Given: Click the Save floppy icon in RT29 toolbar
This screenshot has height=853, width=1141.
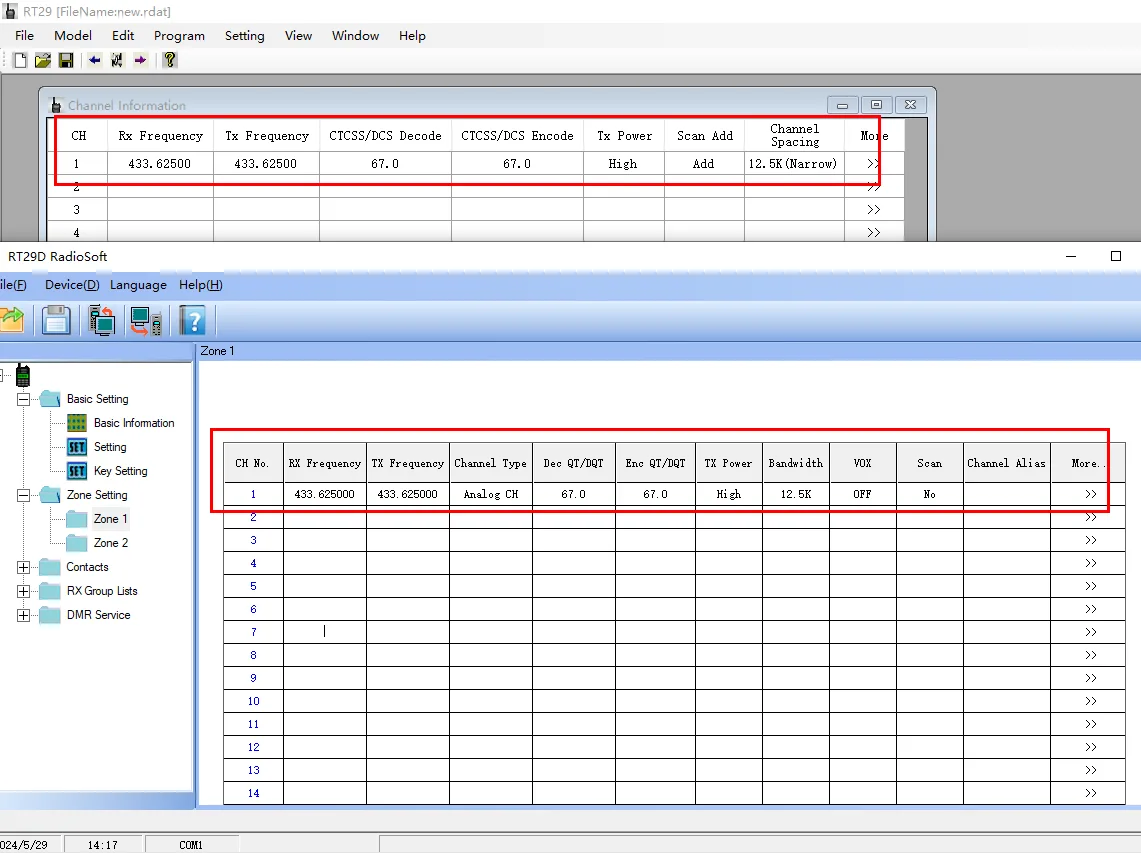Looking at the screenshot, I should click(66, 60).
